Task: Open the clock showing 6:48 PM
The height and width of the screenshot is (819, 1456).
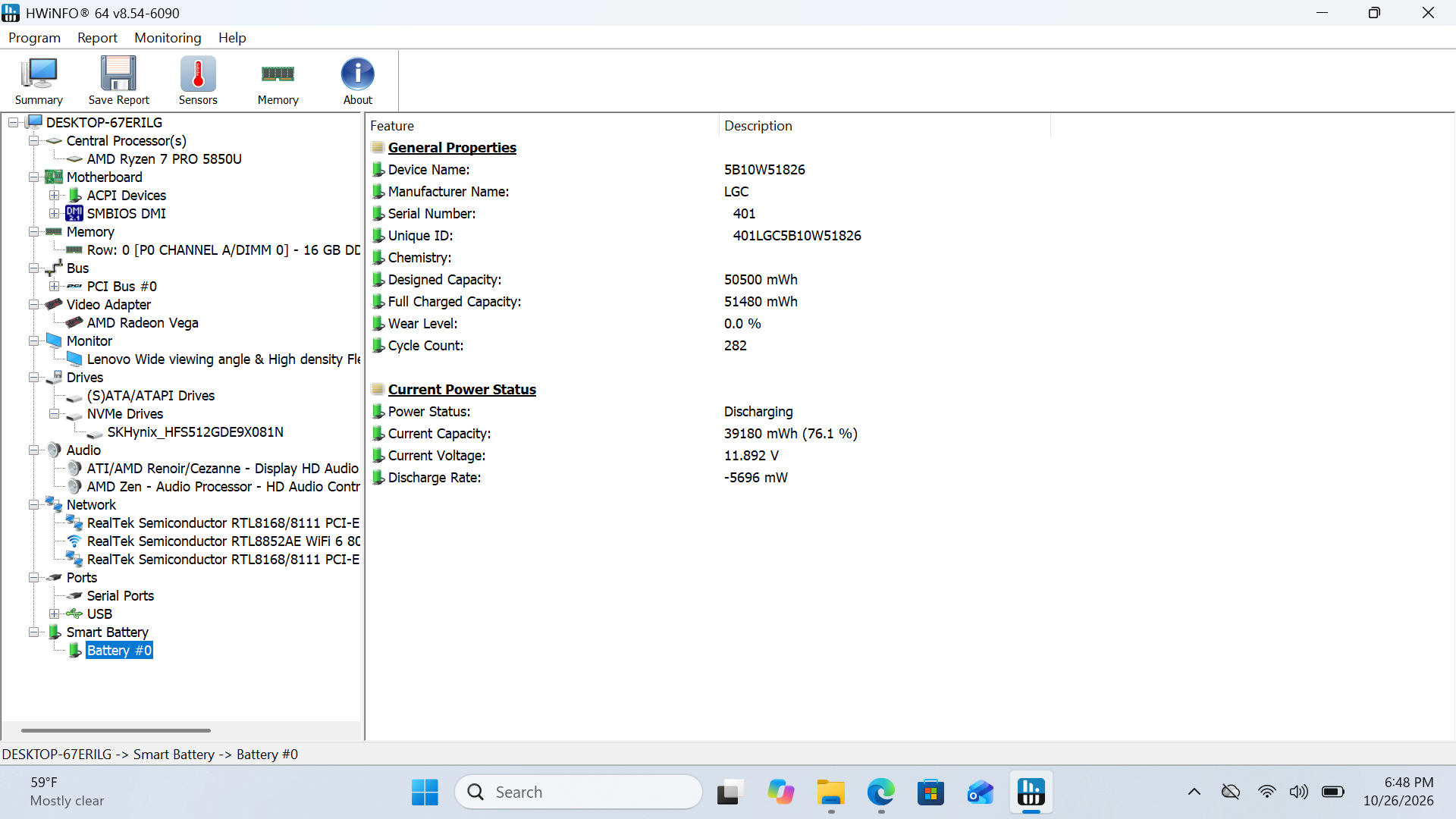Action: click(x=1398, y=792)
